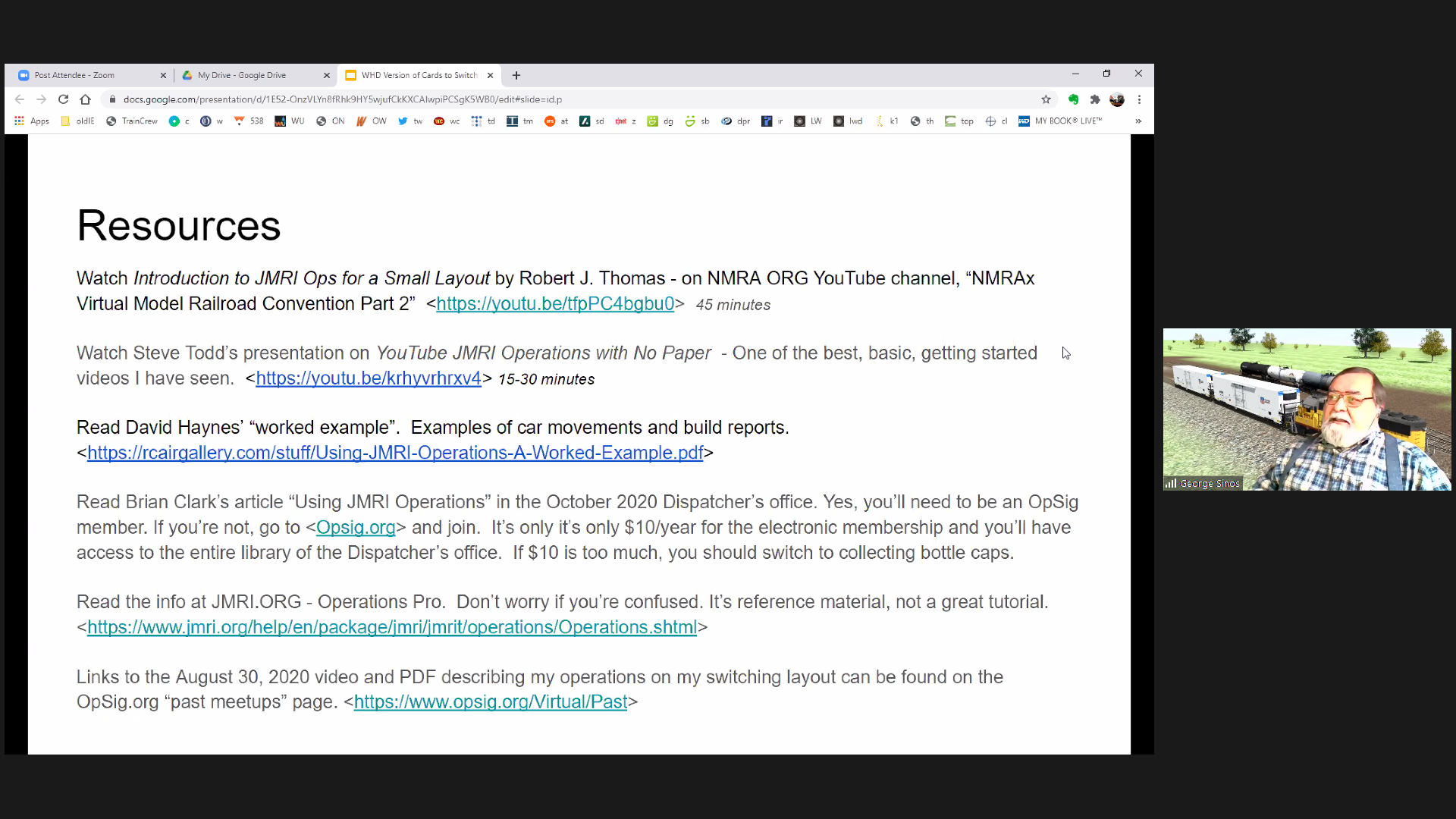Open the Twitter 'tw' bookmark
This screenshot has height=819, width=1456.
(x=410, y=121)
